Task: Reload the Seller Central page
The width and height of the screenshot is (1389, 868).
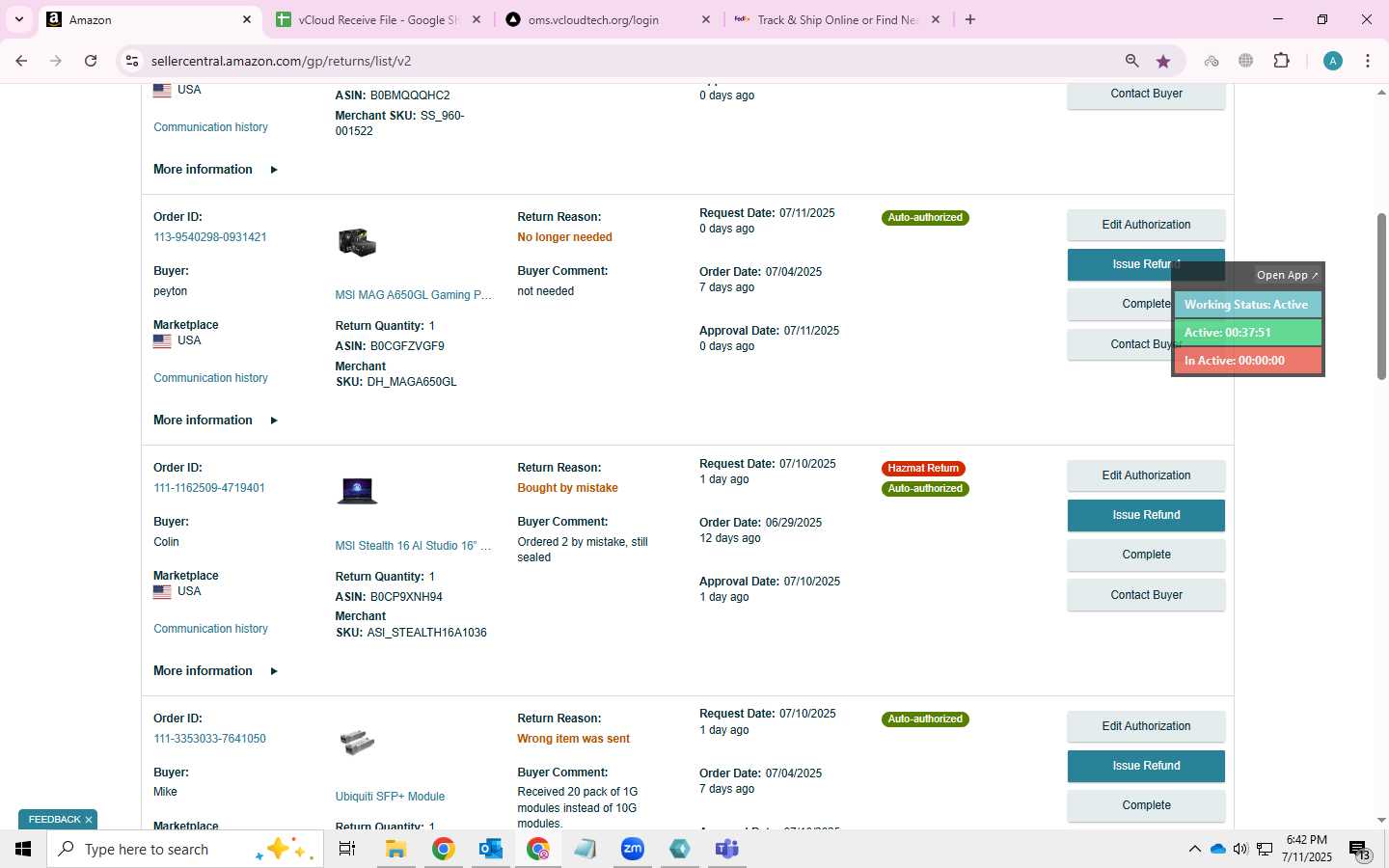Action: pos(91,61)
